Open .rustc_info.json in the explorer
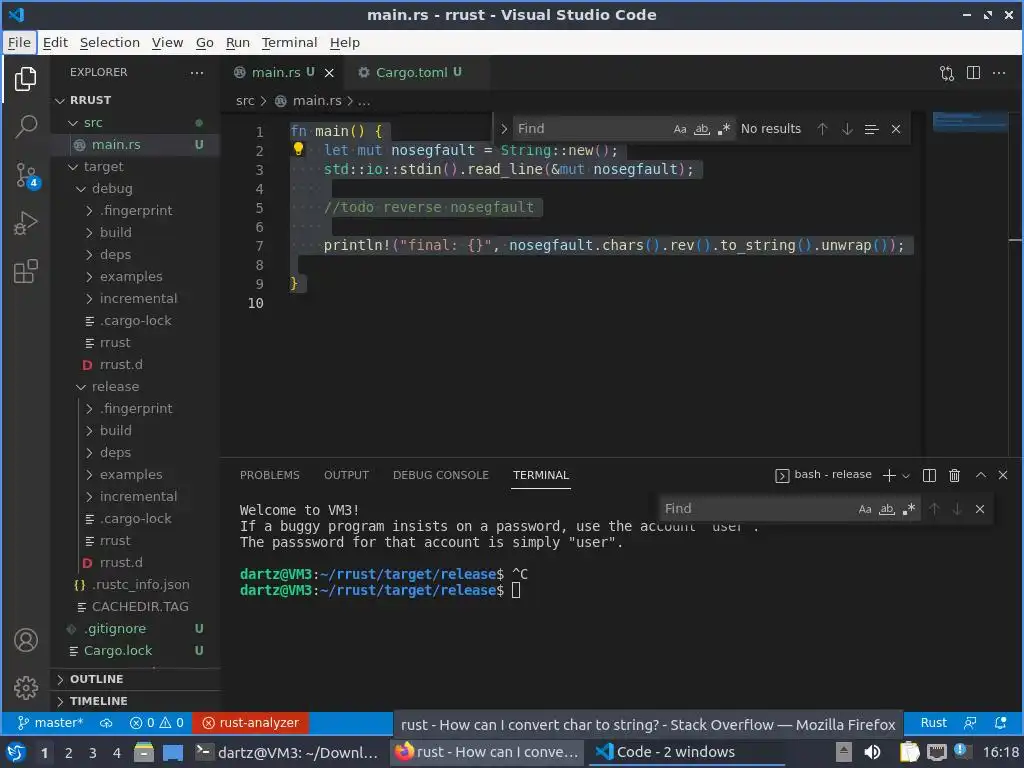Image resolution: width=1024 pixels, height=768 pixels. pos(135,585)
